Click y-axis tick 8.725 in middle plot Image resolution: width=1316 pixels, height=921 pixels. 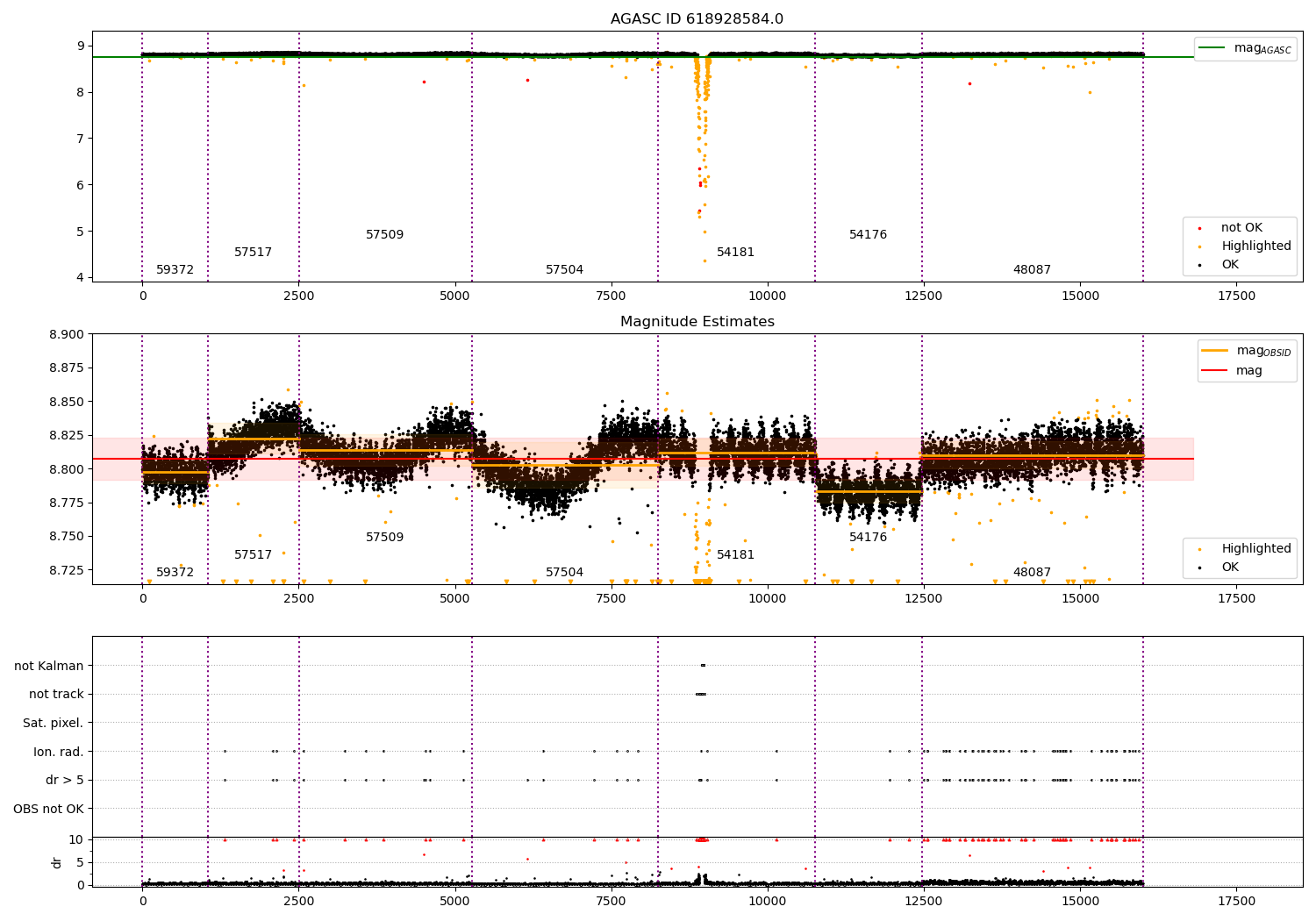coord(67,570)
